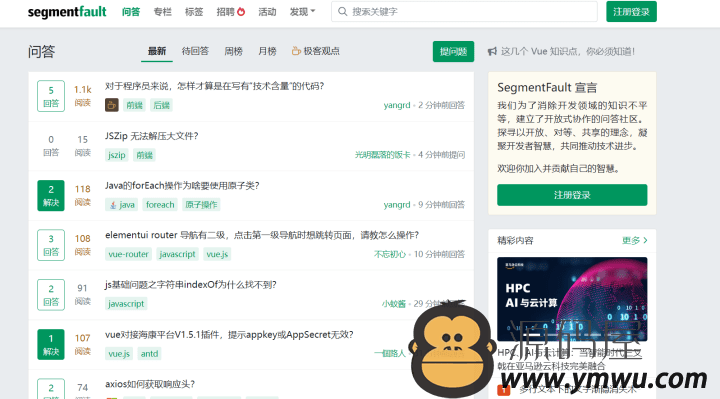Expand 更多 in 精彩内容 panel
Viewport: 720px width, 399px height.
(635, 240)
